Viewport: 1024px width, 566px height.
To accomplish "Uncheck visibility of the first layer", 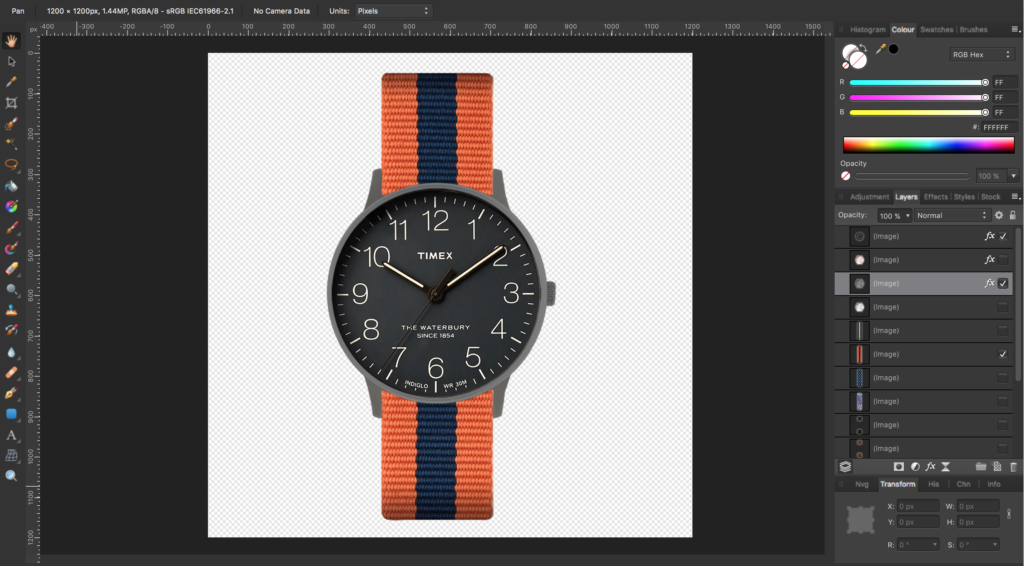I will [x=1003, y=236].
